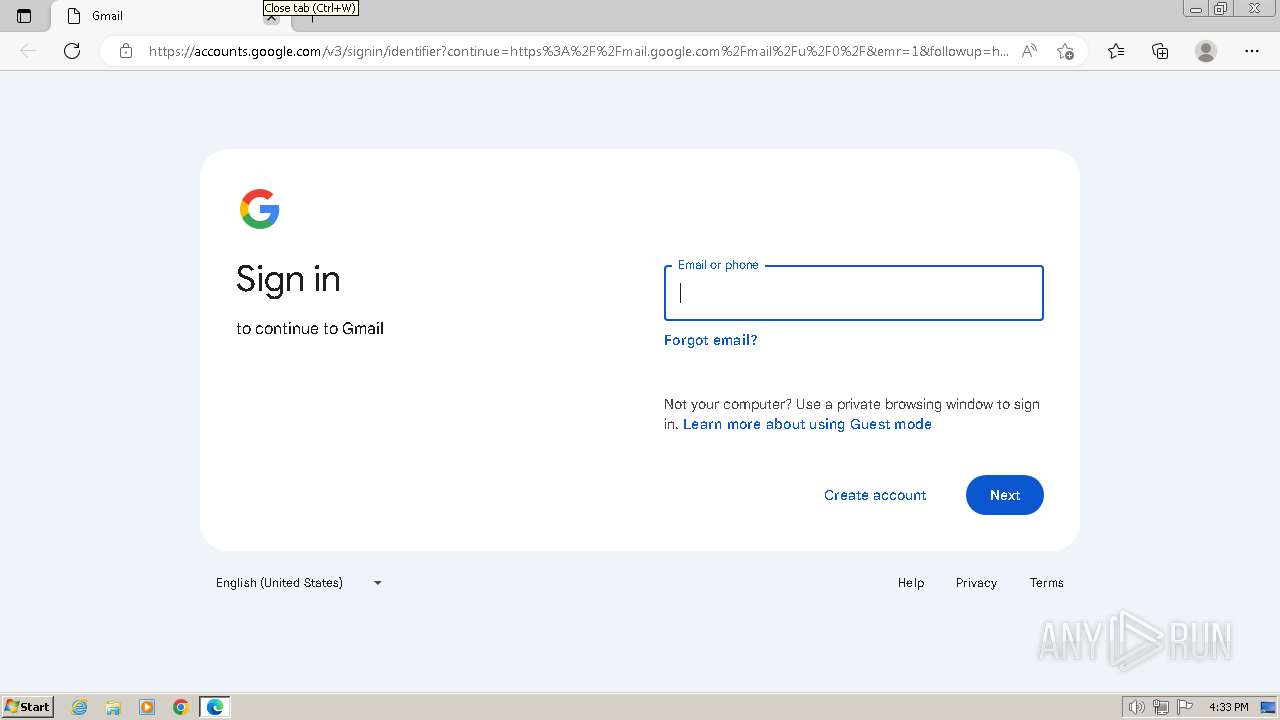The image size is (1280, 720).
Task: Open Settings and more ellipsis menu
Action: click(x=1252, y=51)
